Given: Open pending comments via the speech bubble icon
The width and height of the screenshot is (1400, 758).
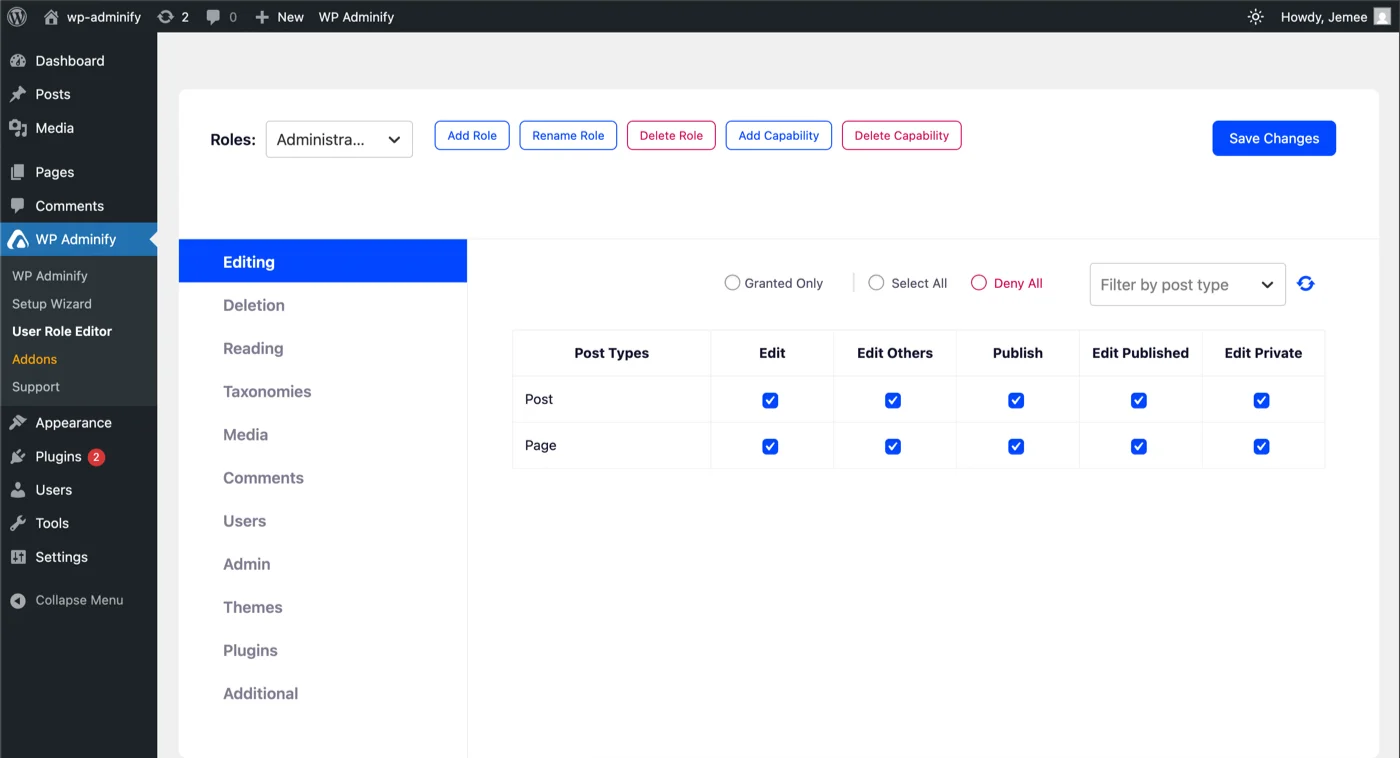Looking at the screenshot, I should 212,16.
